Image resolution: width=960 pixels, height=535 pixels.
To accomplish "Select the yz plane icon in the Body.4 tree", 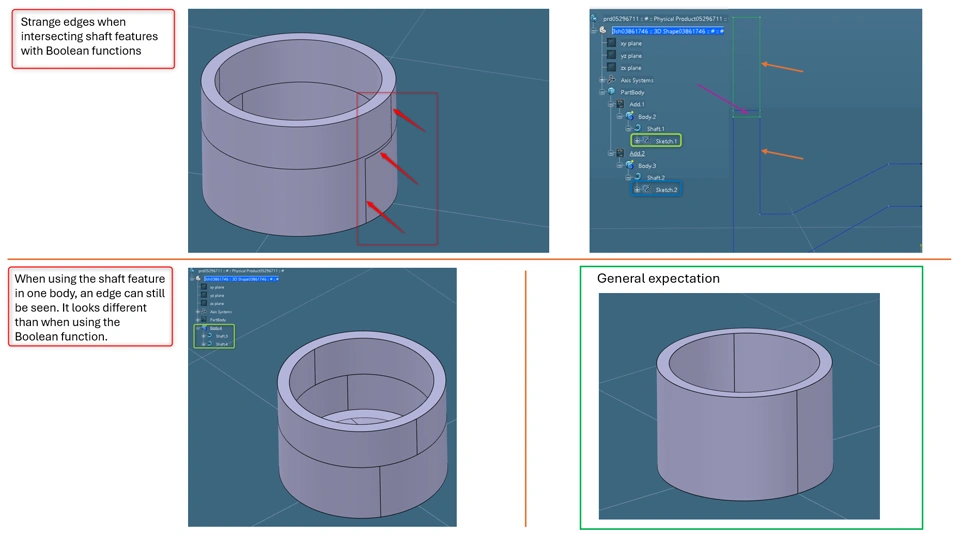I will (204, 295).
